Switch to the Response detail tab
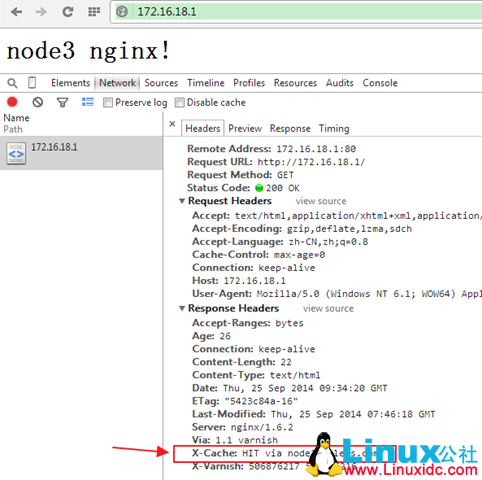This screenshot has width=482, height=480. point(290,128)
